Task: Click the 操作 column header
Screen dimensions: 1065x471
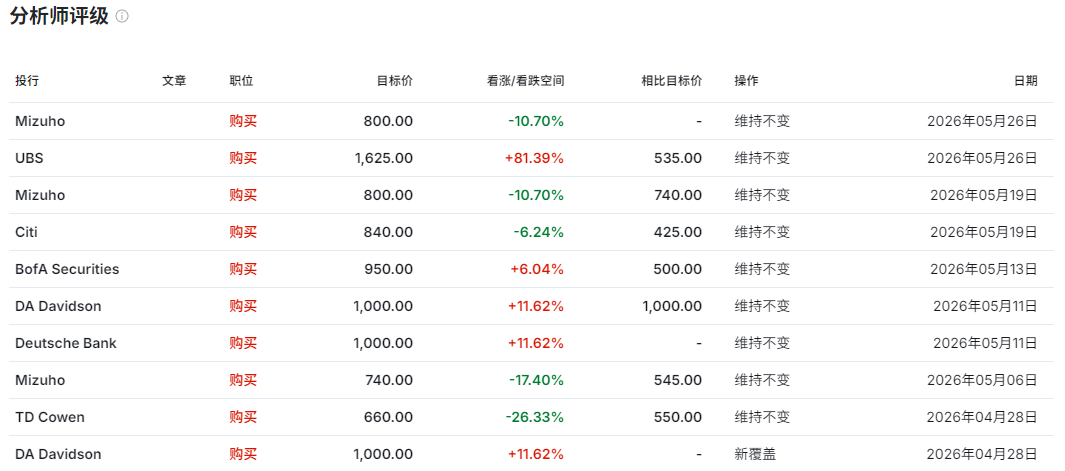Action: (746, 81)
